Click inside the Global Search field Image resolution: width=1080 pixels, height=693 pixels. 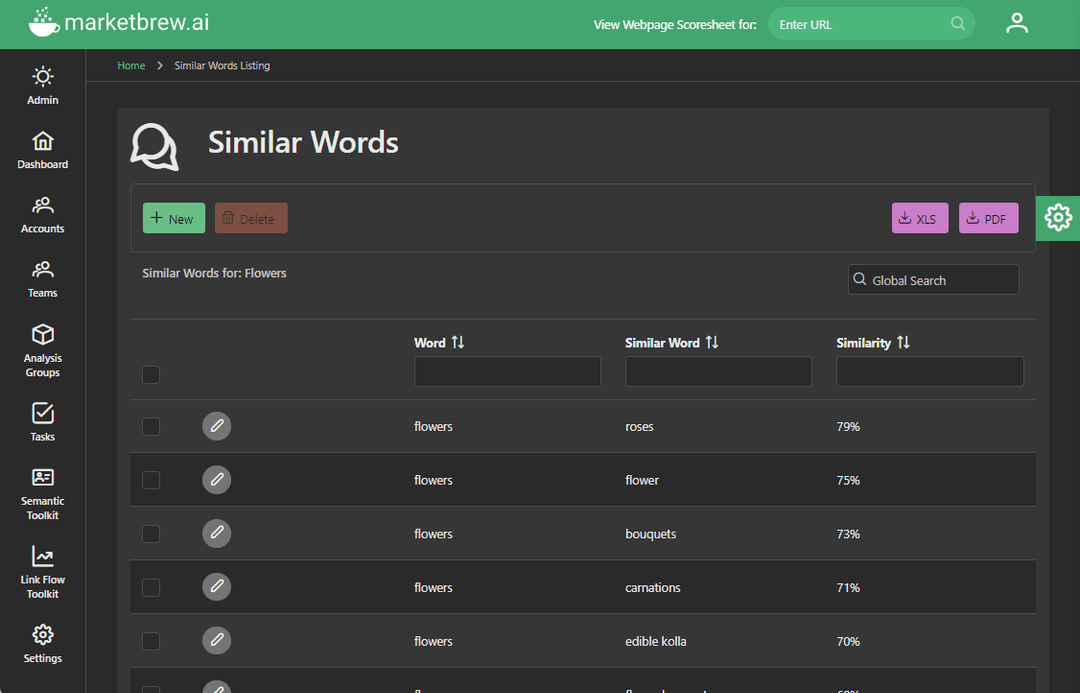point(932,279)
